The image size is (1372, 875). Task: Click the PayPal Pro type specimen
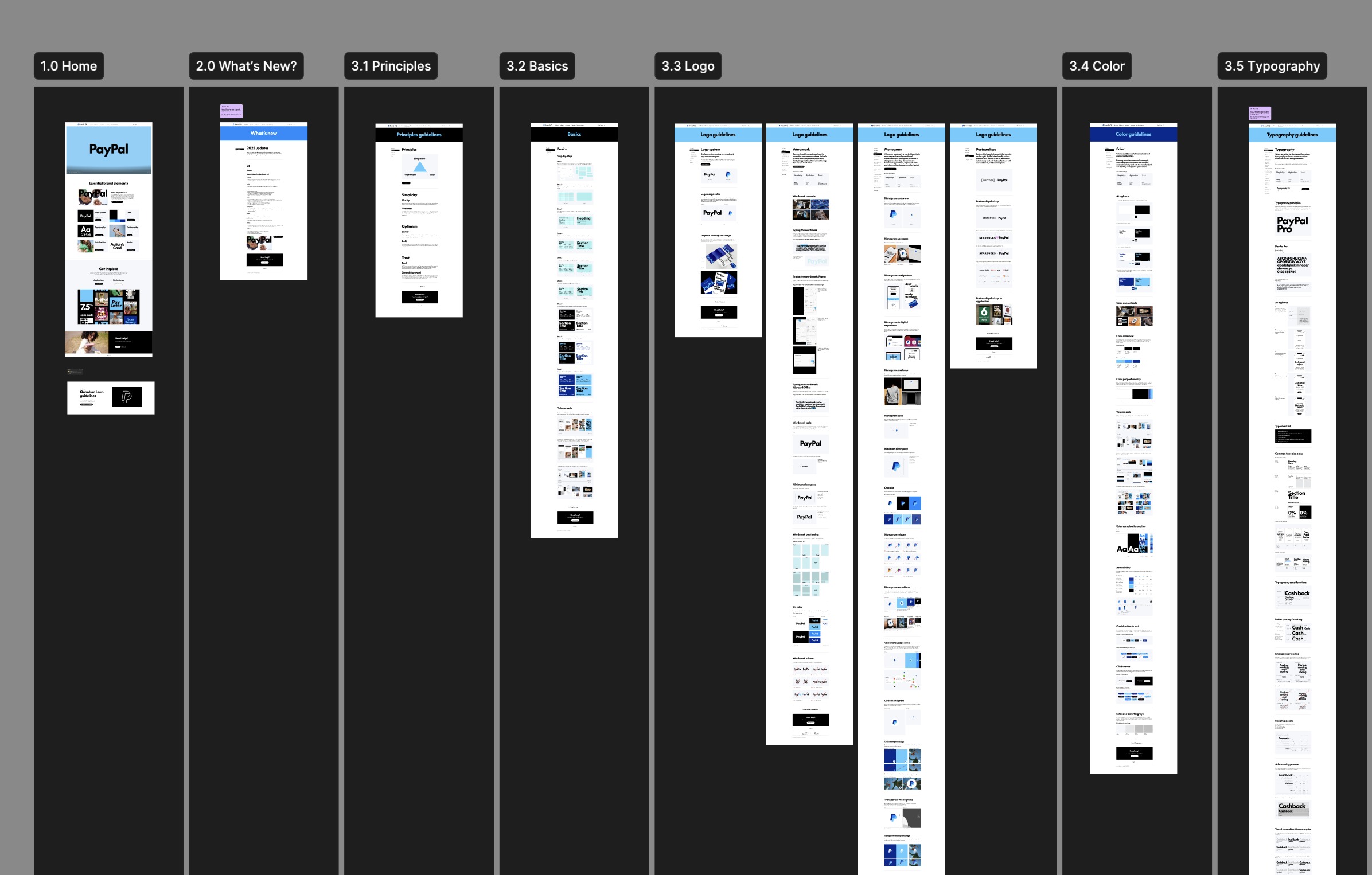tap(1292, 224)
